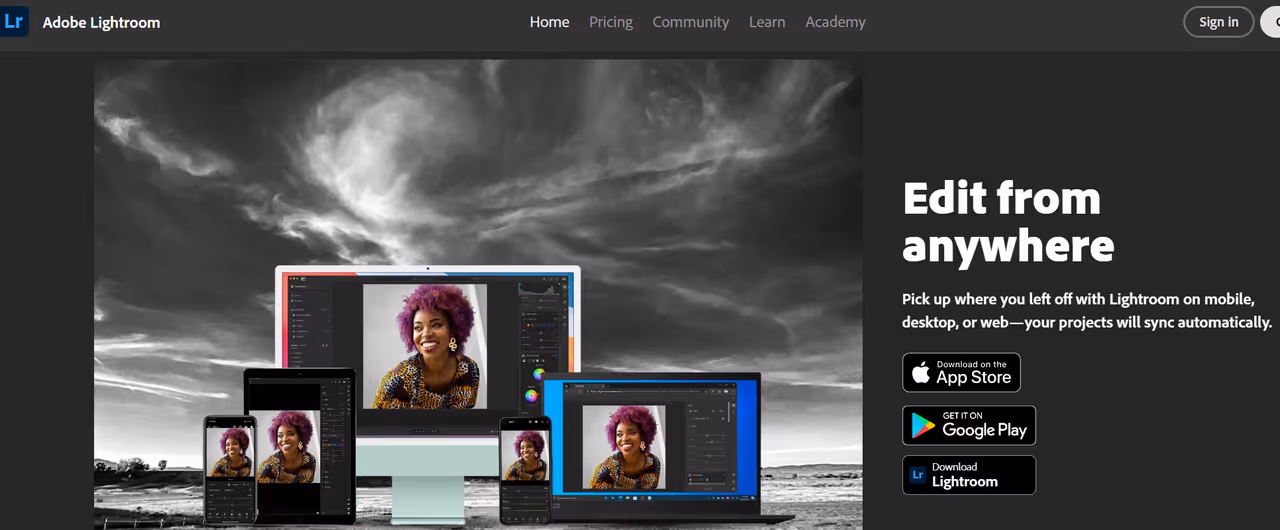Click the Lightroom Lr logo icon
The height and width of the screenshot is (530, 1280).
(x=14, y=21)
